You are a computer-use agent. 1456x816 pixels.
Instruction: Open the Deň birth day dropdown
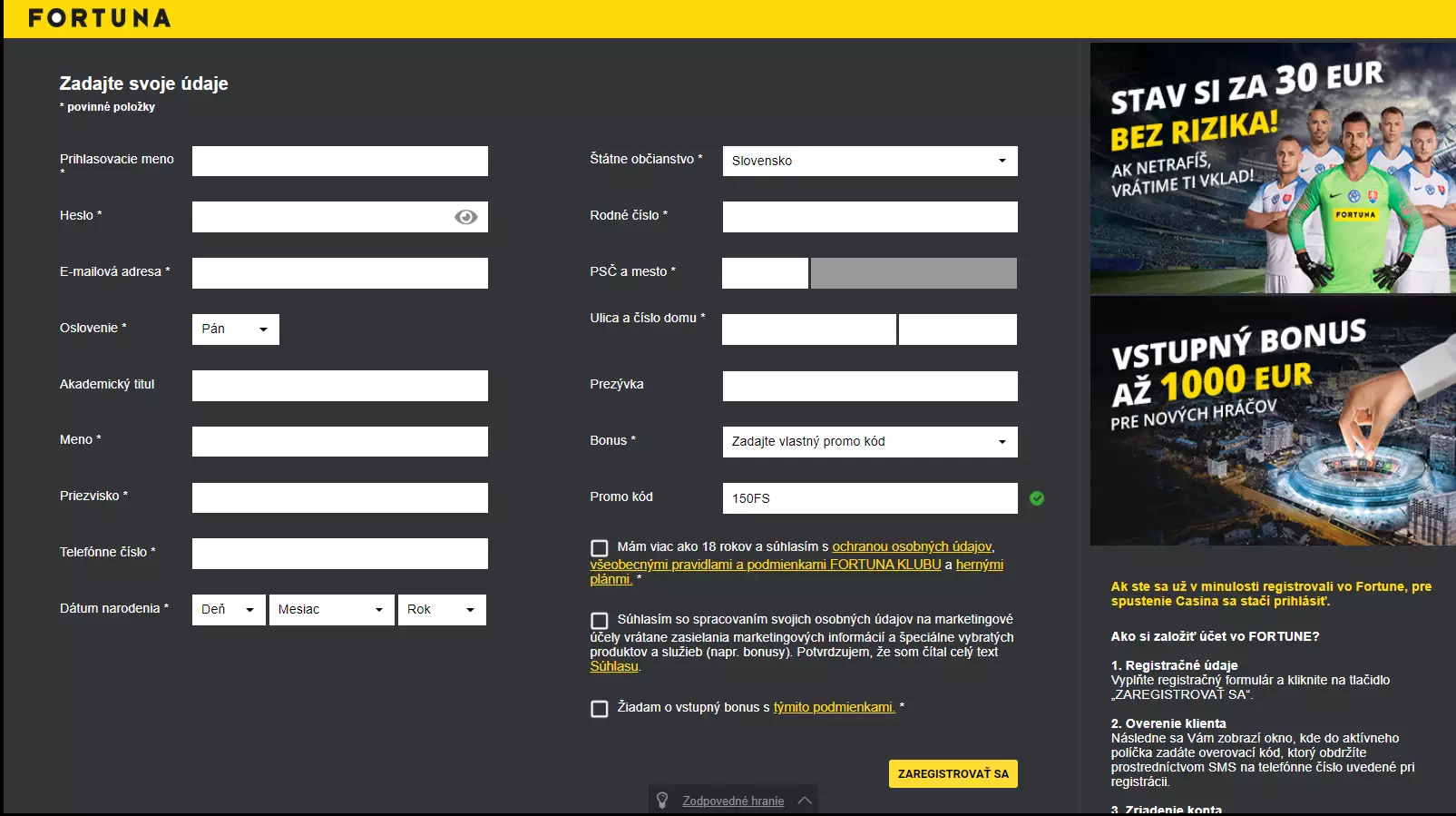click(229, 610)
